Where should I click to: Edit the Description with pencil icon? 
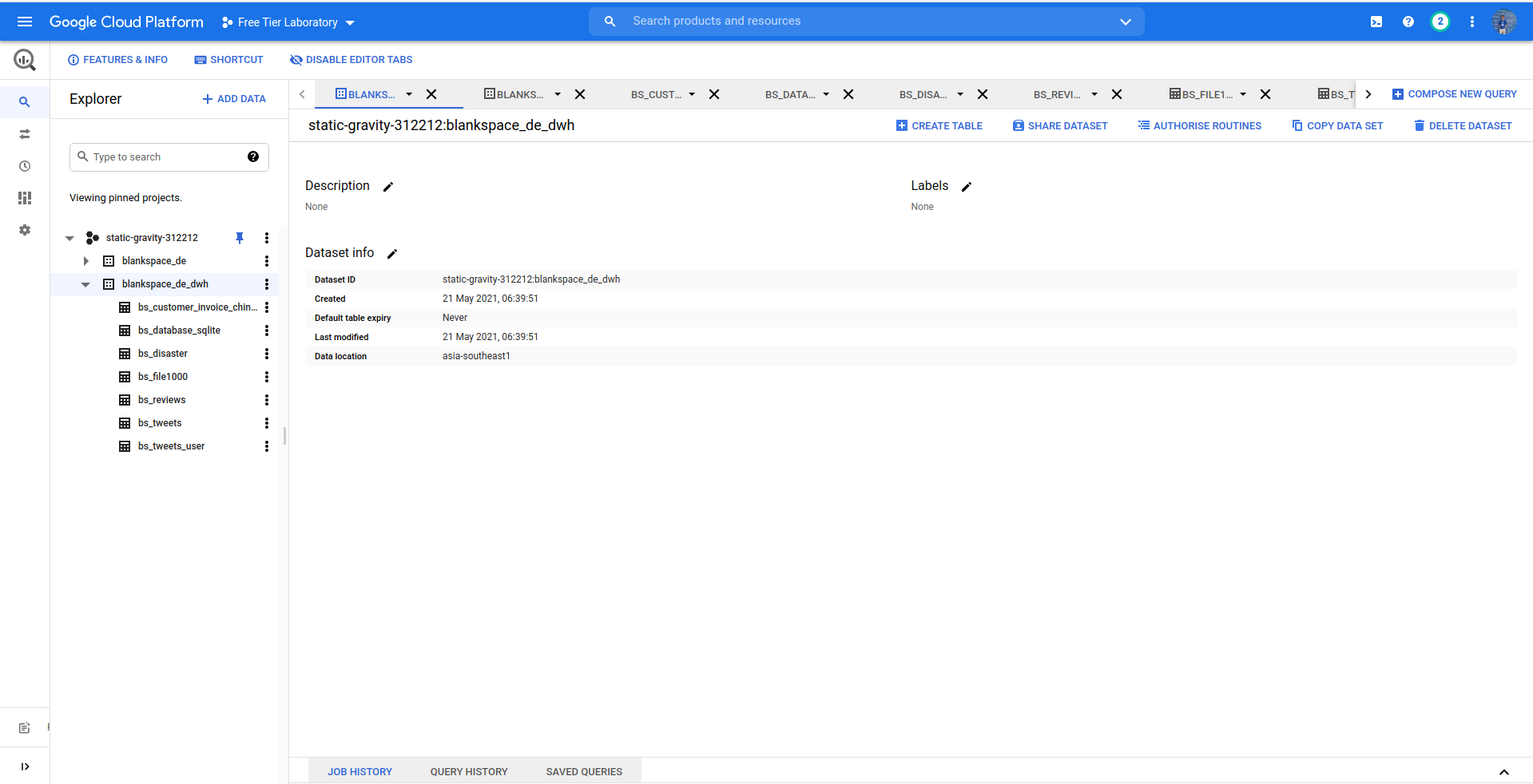tap(388, 187)
